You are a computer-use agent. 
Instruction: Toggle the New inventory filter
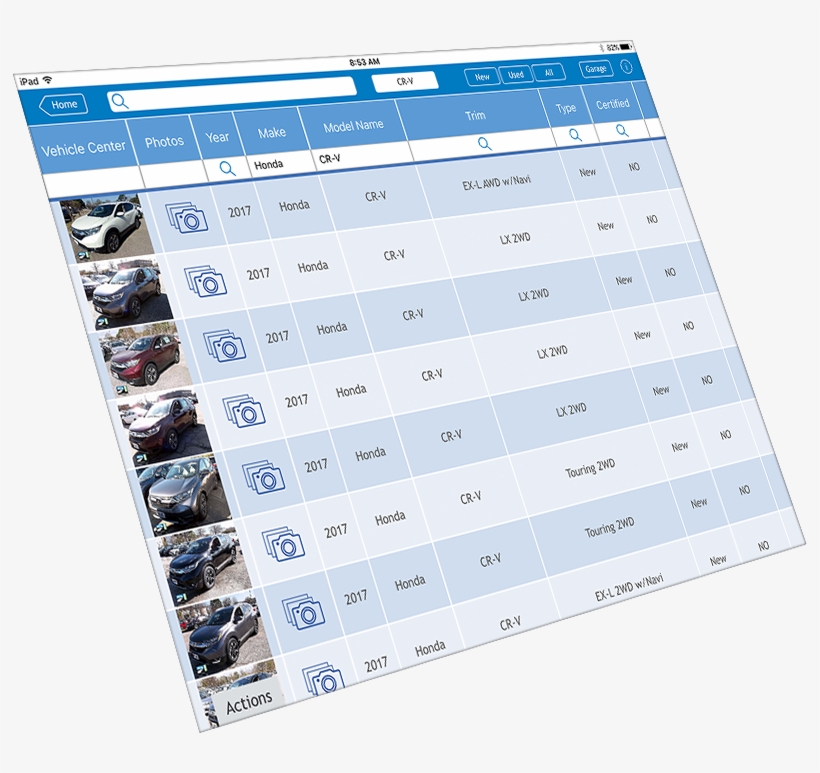(x=482, y=74)
